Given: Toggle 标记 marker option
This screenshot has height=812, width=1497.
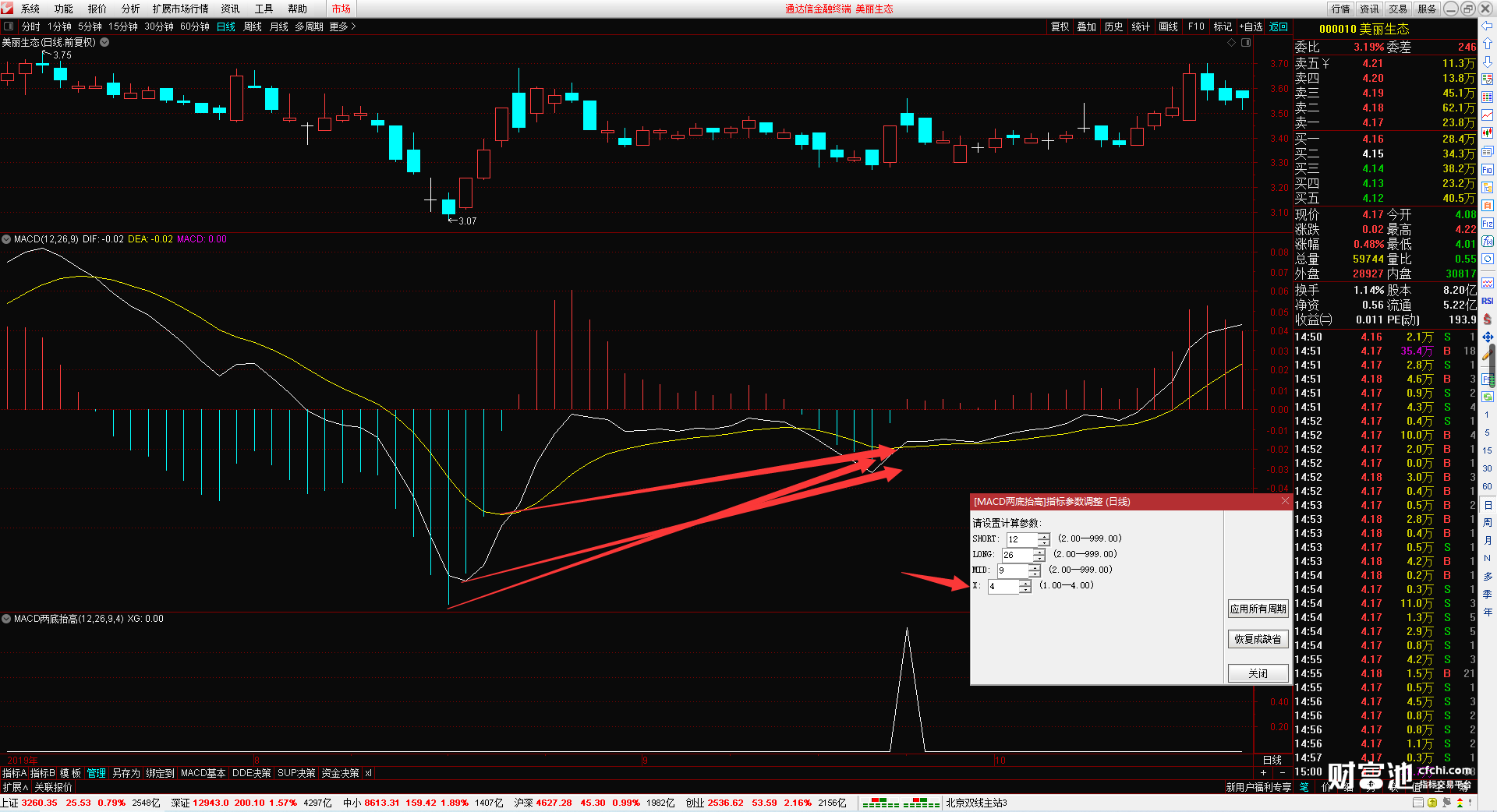Looking at the screenshot, I should (x=1223, y=26).
